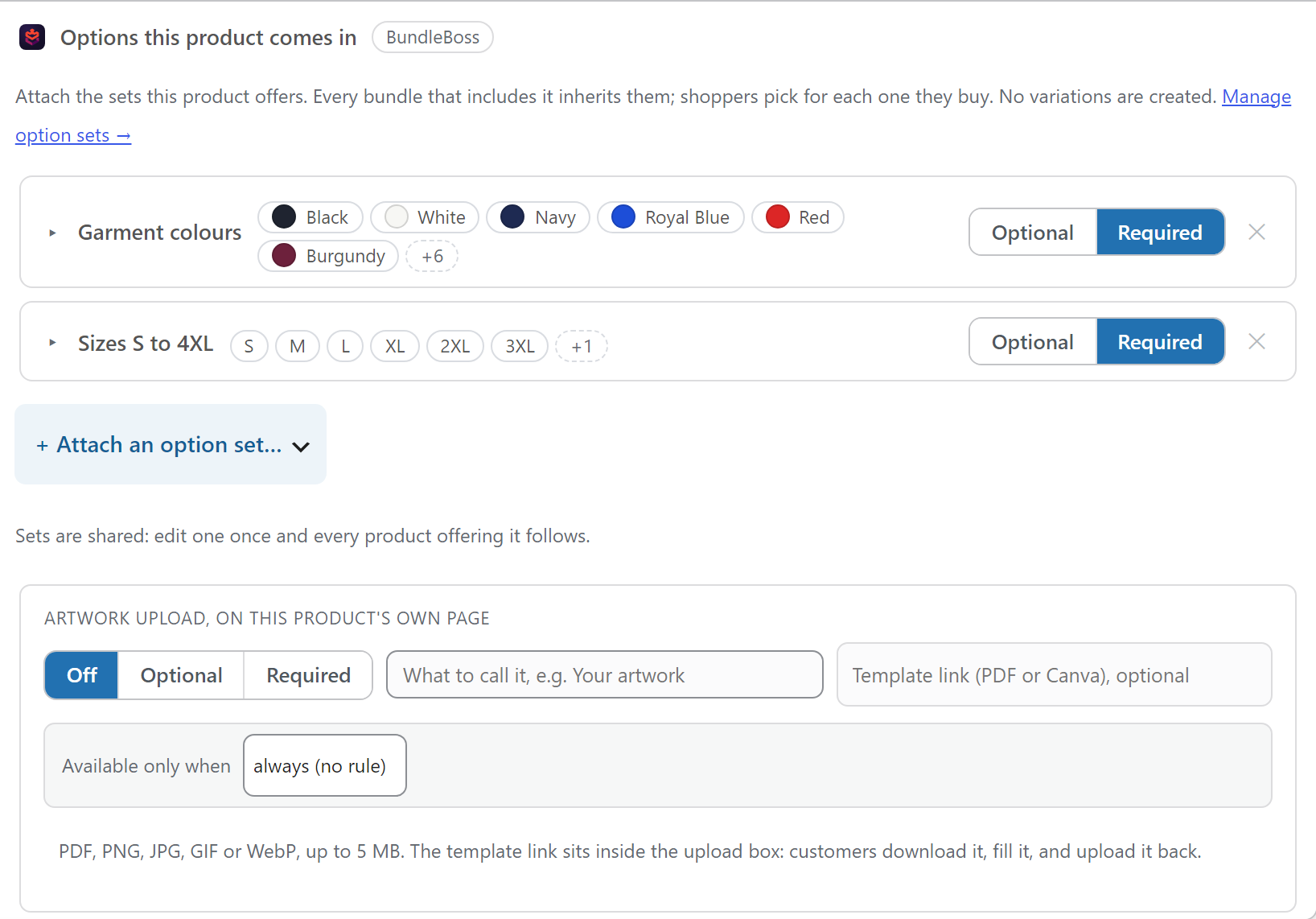Click the 'Garment colours' set name
The width and height of the screenshot is (1316, 919).
pyautogui.click(x=159, y=233)
